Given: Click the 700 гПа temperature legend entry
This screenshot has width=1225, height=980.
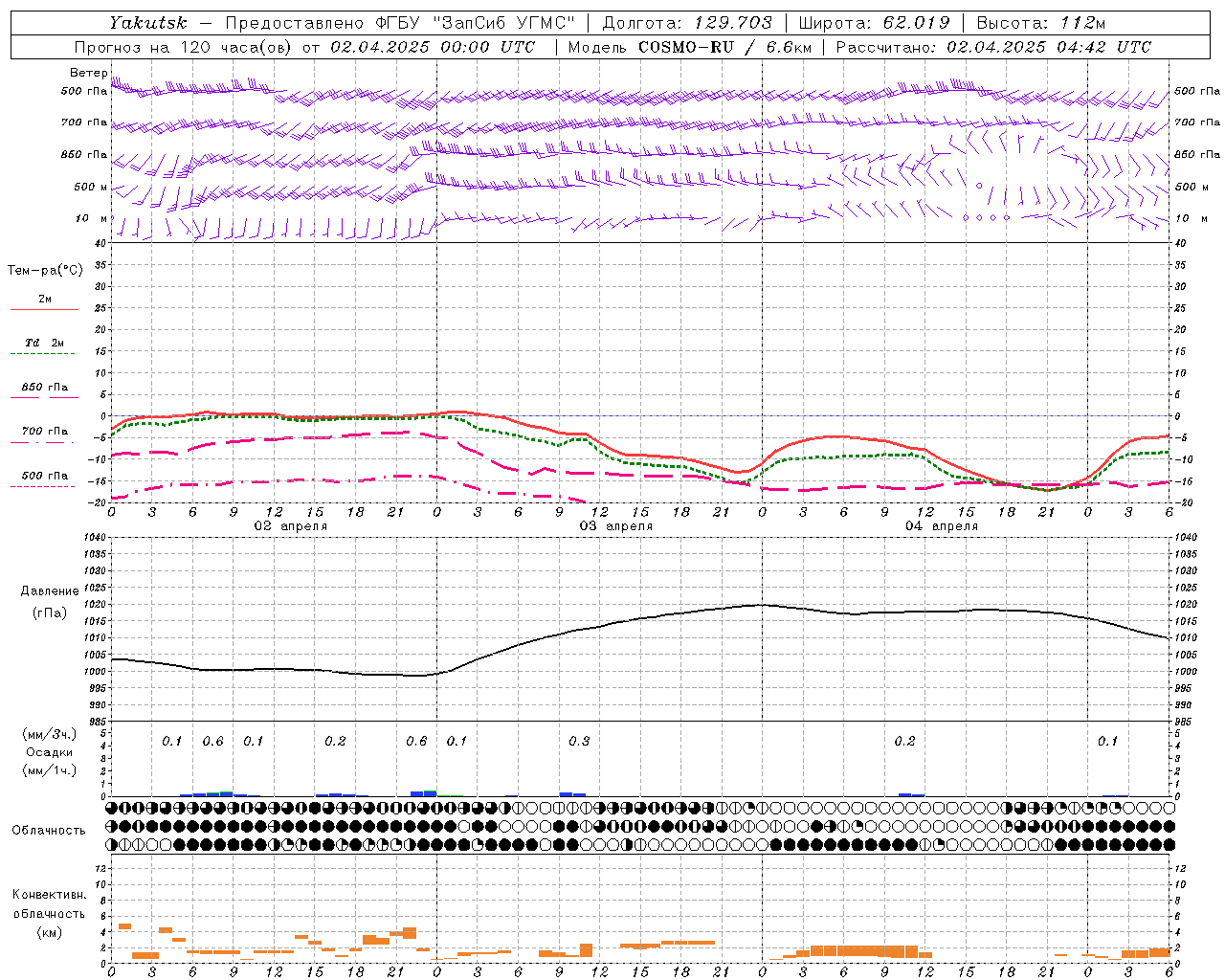Looking at the screenshot, I should (44, 431).
